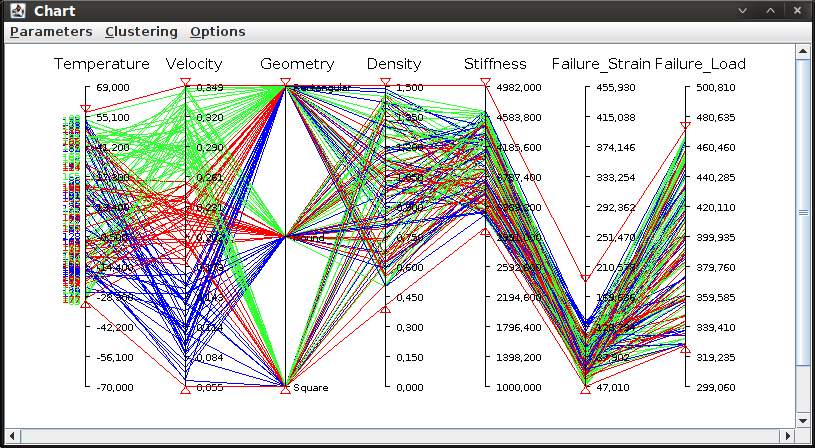Click the Stiffness axis title
Image resolution: width=815 pixels, height=448 pixels.
click(495, 64)
